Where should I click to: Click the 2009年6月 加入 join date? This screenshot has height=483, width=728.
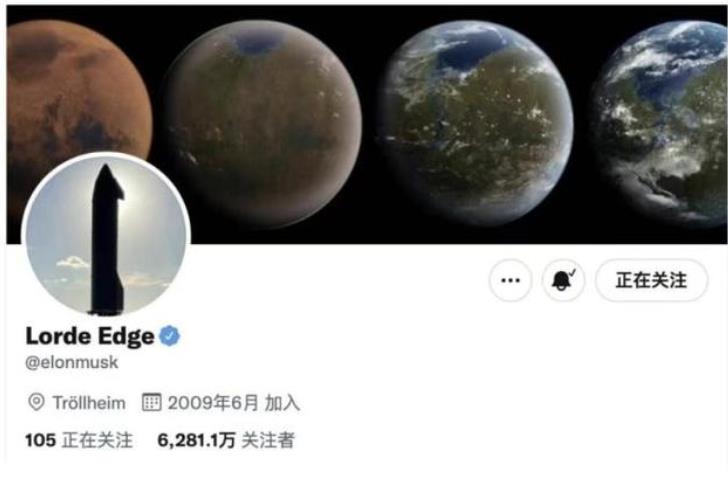click(234, 403)
